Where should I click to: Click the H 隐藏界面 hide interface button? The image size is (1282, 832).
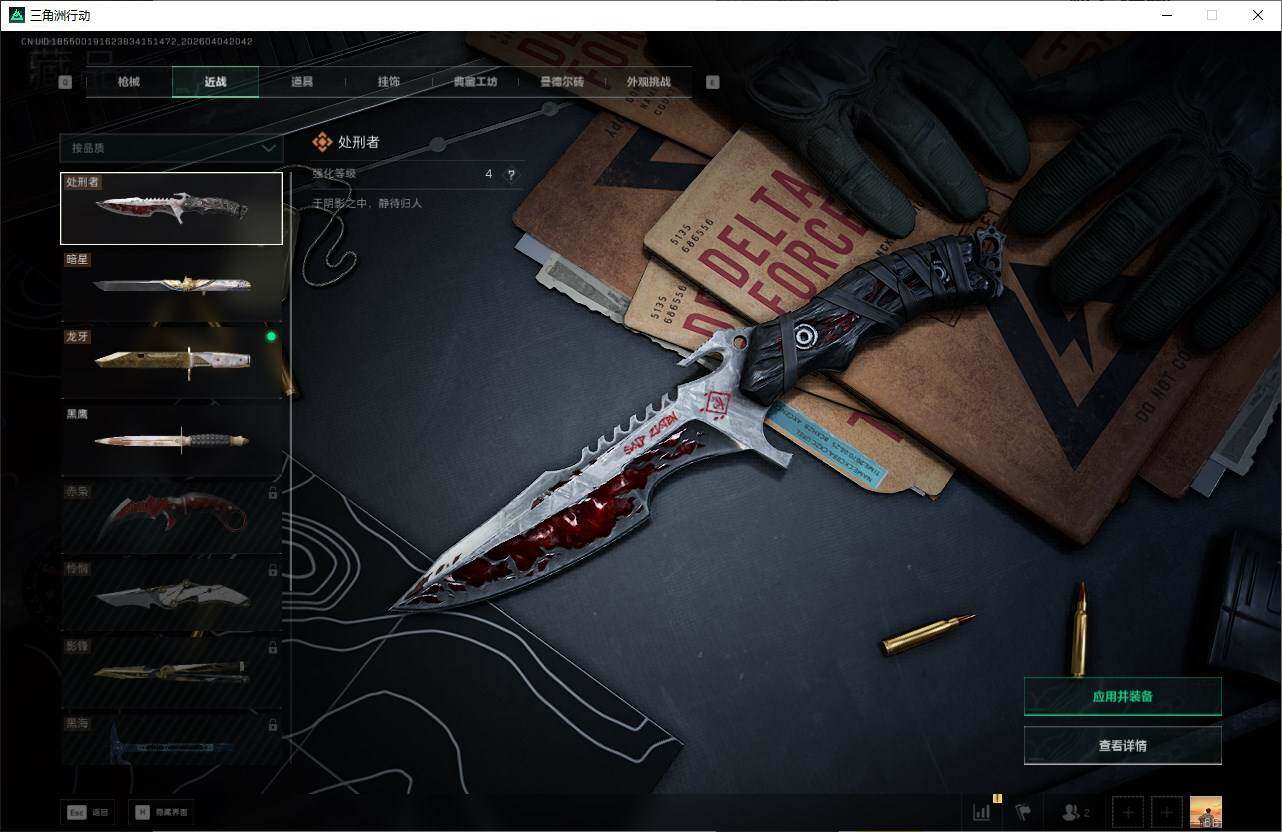tap(161, 812)
